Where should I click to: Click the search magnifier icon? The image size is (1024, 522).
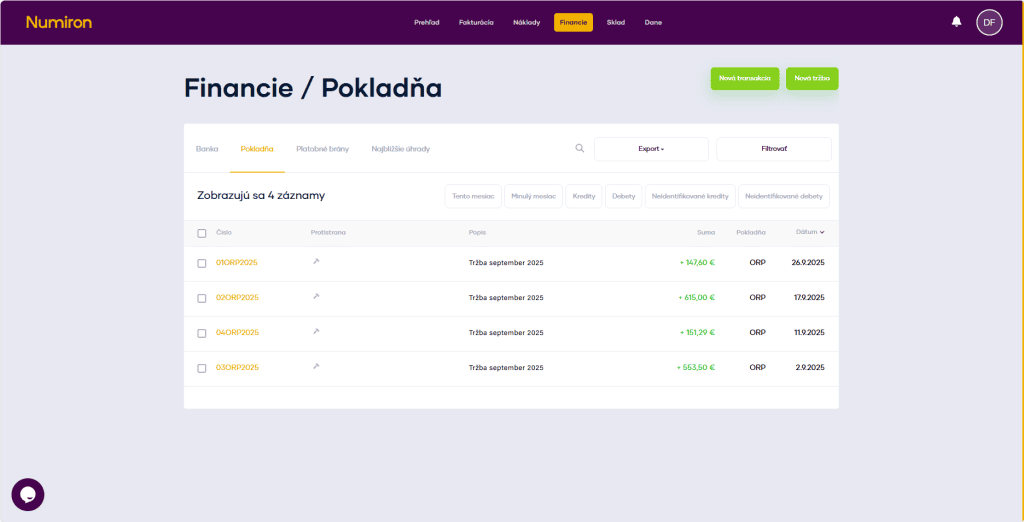click(x=579, y=148)
